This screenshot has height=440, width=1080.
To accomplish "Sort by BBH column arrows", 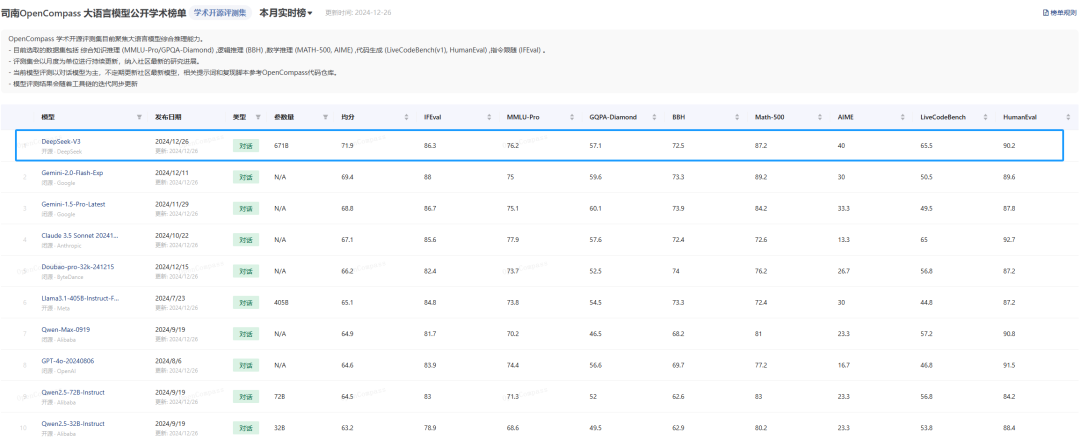I will [737, 117].
